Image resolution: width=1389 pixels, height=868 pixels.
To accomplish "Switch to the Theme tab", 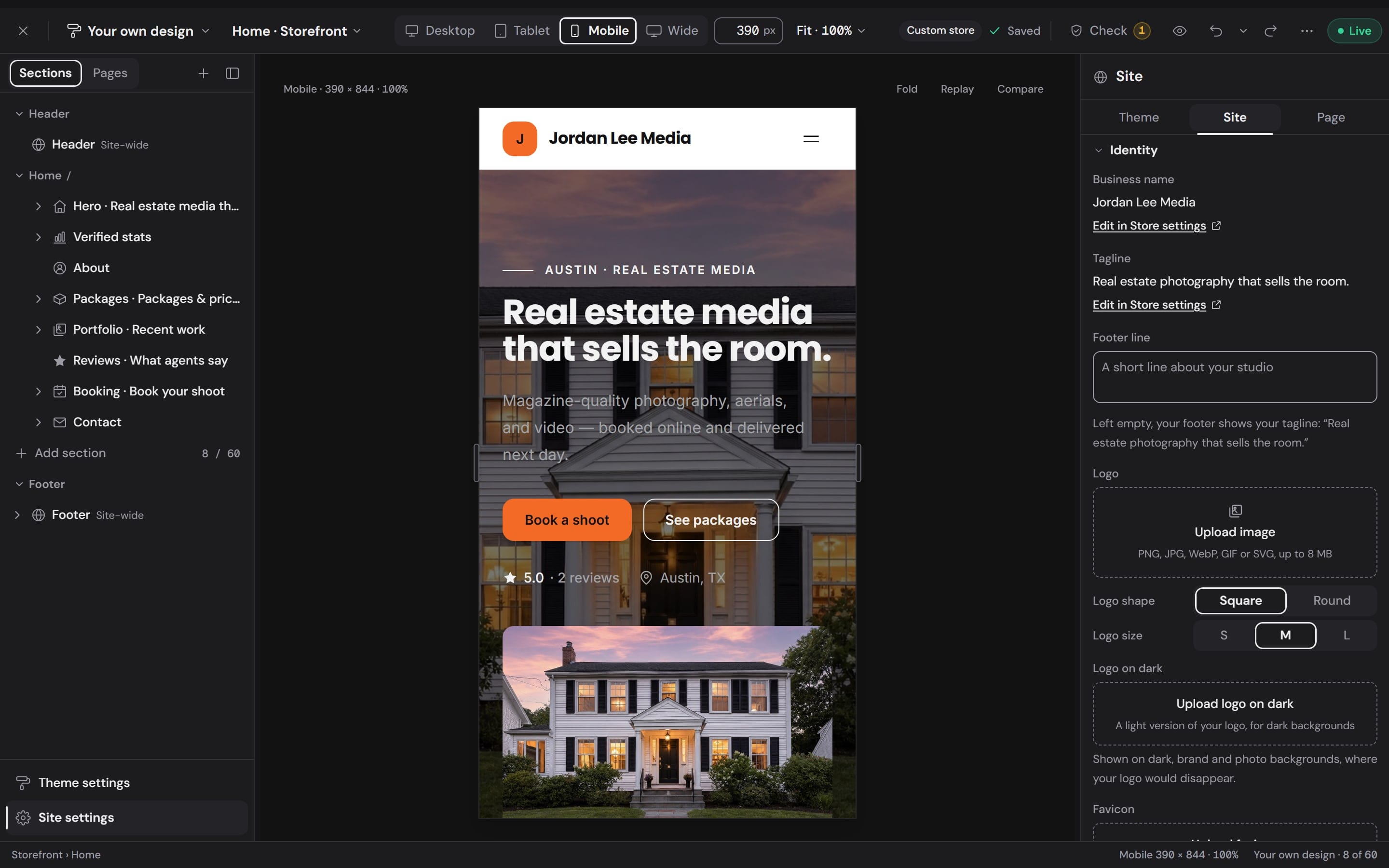I will click(1139, 118).
